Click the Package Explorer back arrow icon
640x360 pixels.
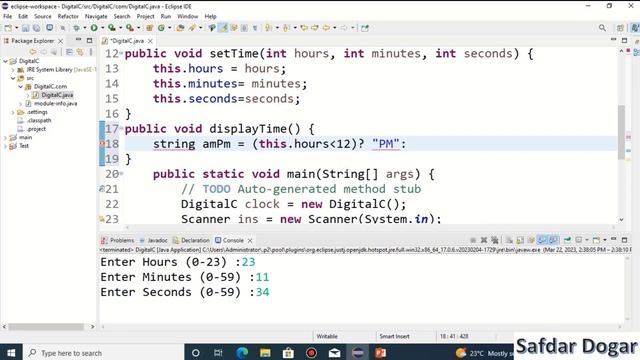(x=33, y=52)
